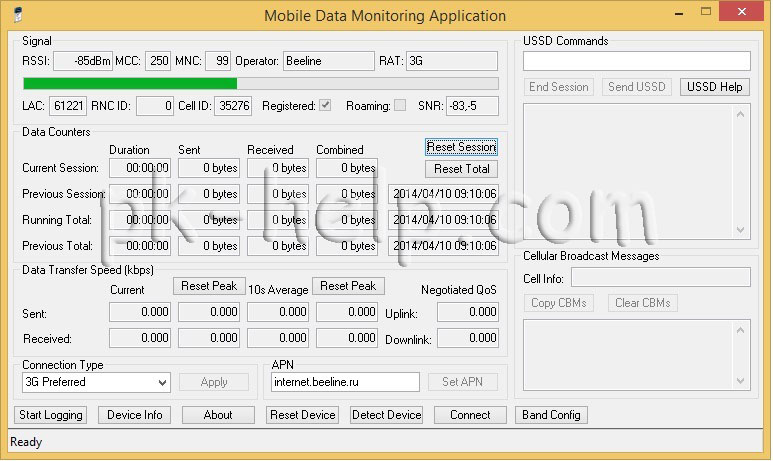Click the Detect Device button
The width and height of the screenshot is (773, 461).
point(386,415)
